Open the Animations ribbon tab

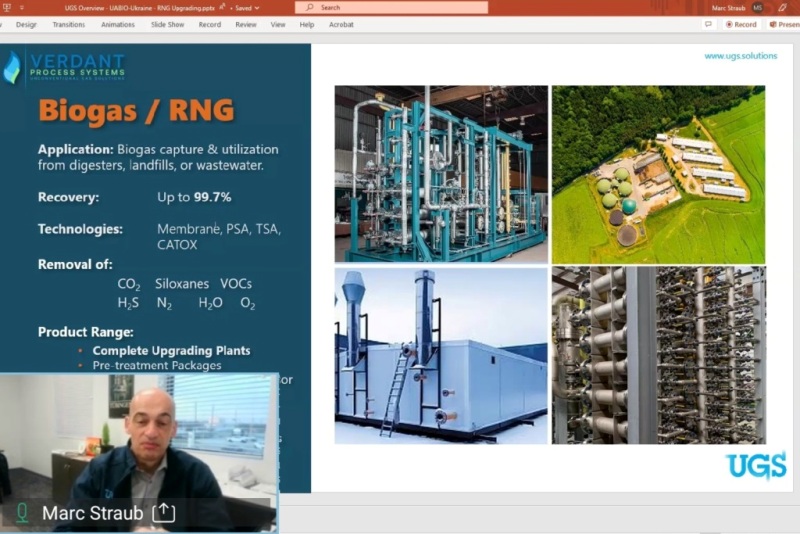click(x=118, y=24)
